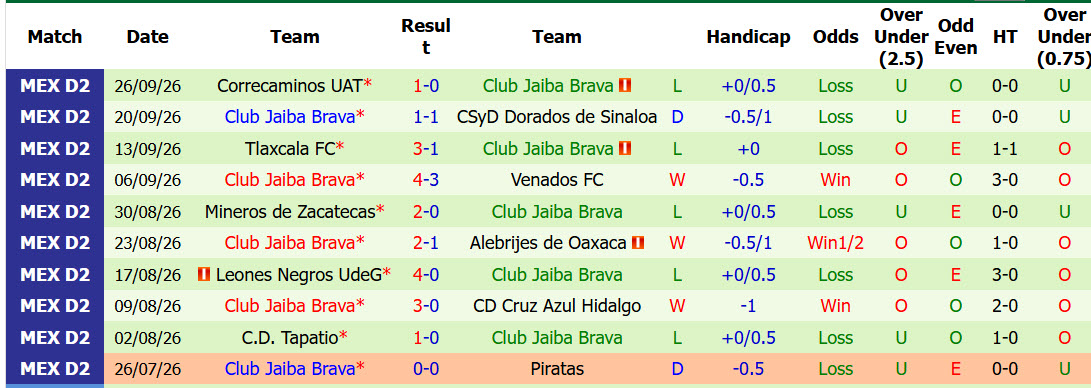Click the 3-1 Tlaxcala FC result
The width and height of the screenshot is (1091, 388).
(x=426, y=149)
